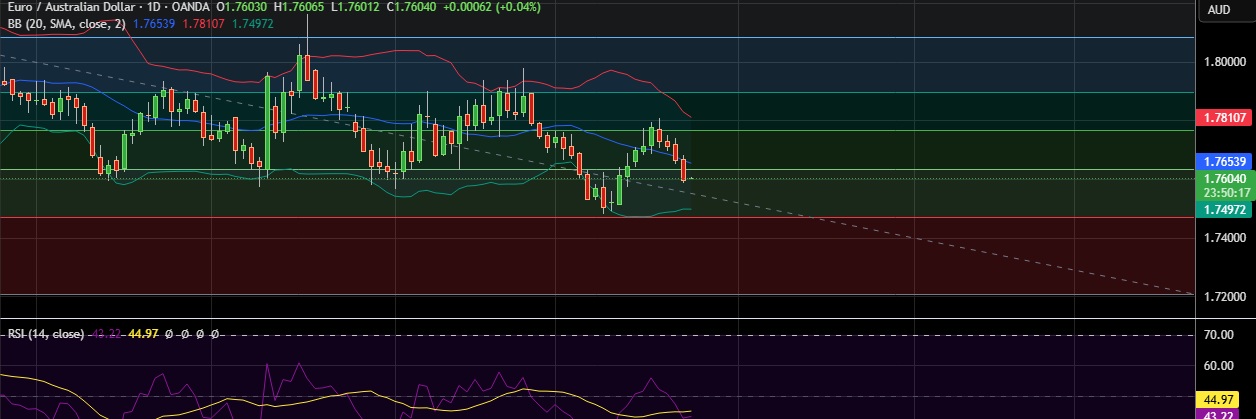This screenshot has height=419, width=1256.
Task: Select the RSI (14, close) indicator legend
Action: (x=46, y=334)
